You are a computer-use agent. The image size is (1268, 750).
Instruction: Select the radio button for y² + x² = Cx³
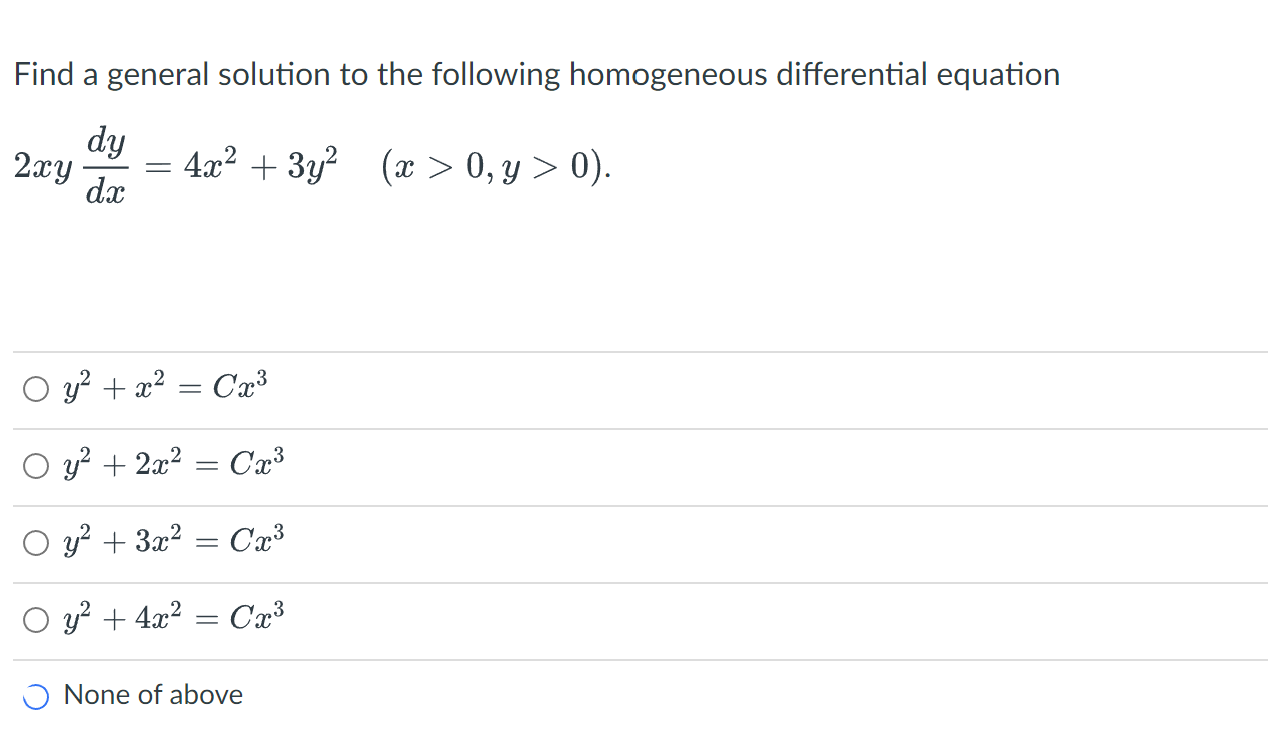pos(35,388)
